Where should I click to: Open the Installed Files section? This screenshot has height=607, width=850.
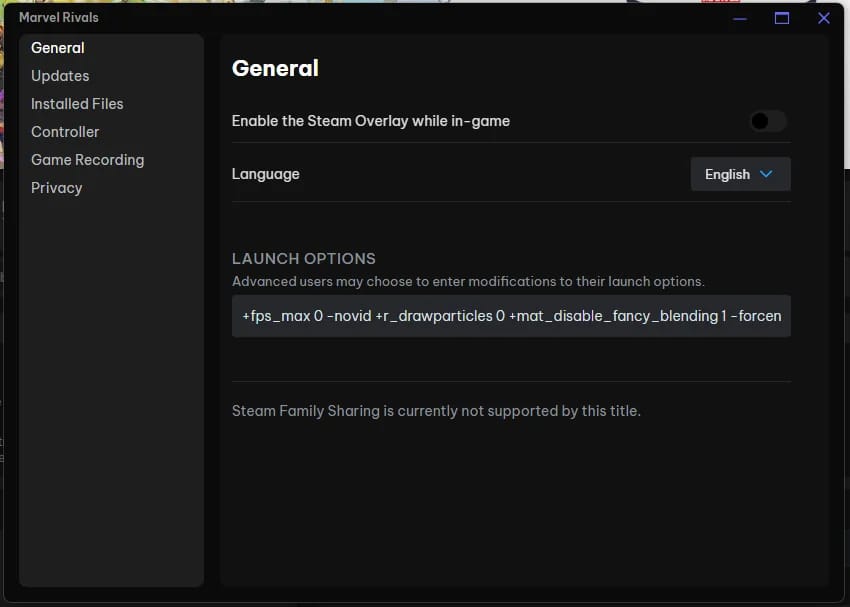(x=77, y=104)
